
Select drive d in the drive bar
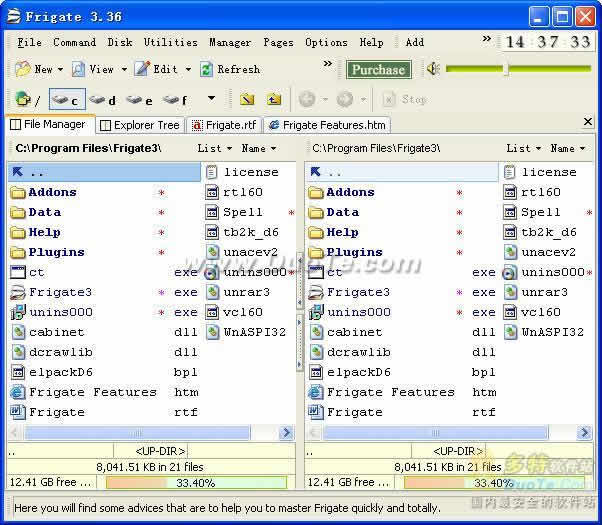click(103, 100)
